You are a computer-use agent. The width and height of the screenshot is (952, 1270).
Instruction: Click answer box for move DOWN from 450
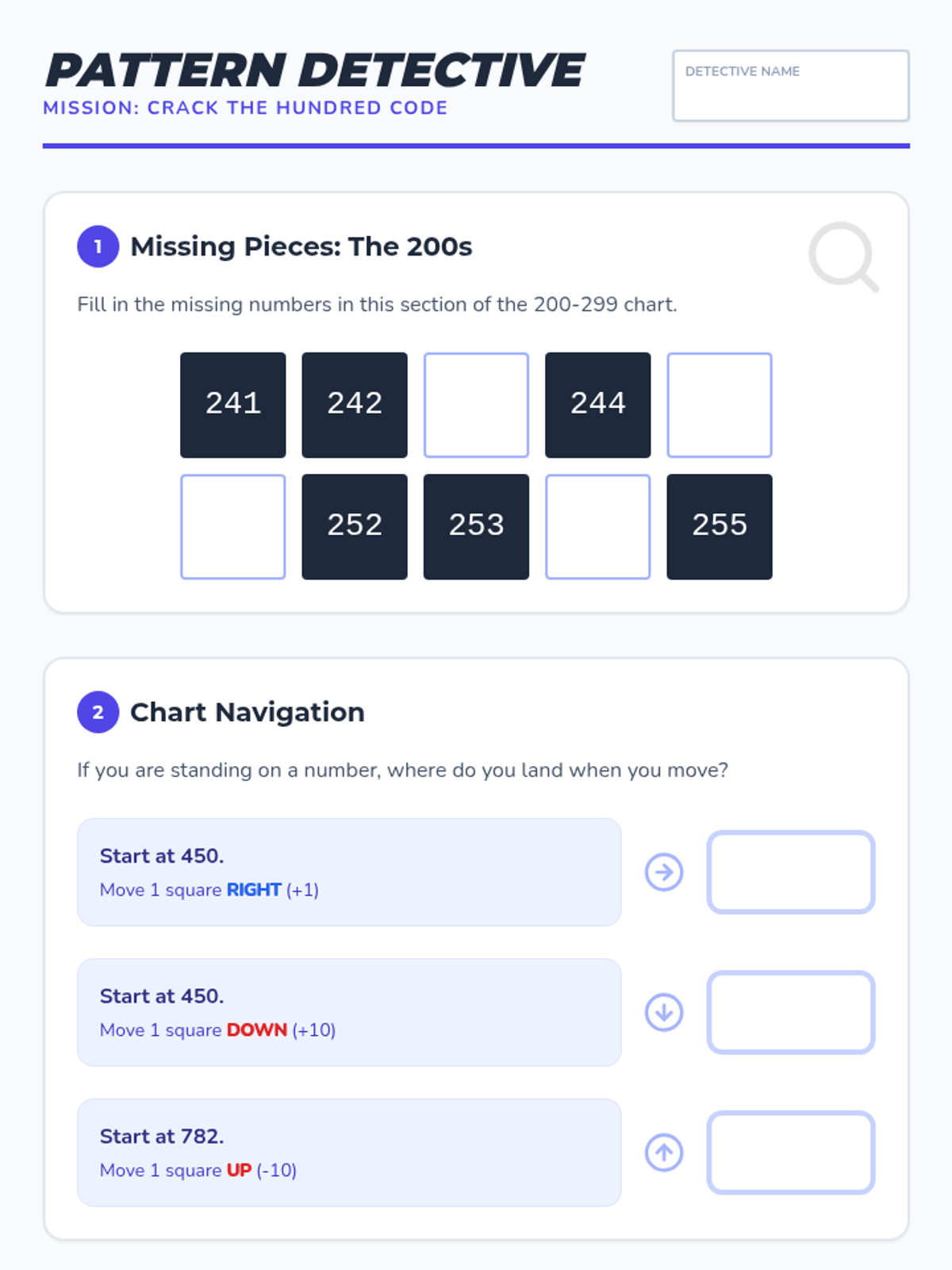pyautogui.click(x=790, y=1012)
